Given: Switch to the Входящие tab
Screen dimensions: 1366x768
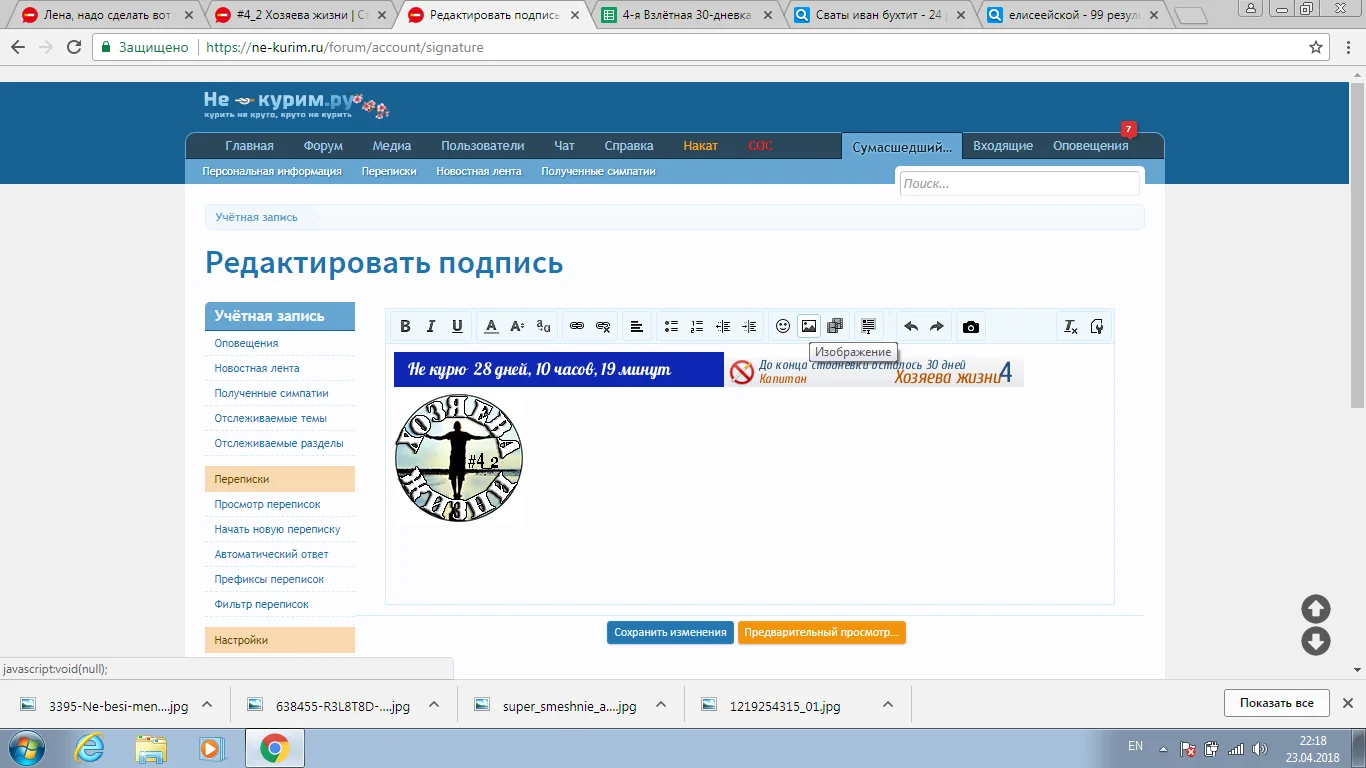Looking at the screenshot, I should pyautogui.click(x=1003, y=146).
